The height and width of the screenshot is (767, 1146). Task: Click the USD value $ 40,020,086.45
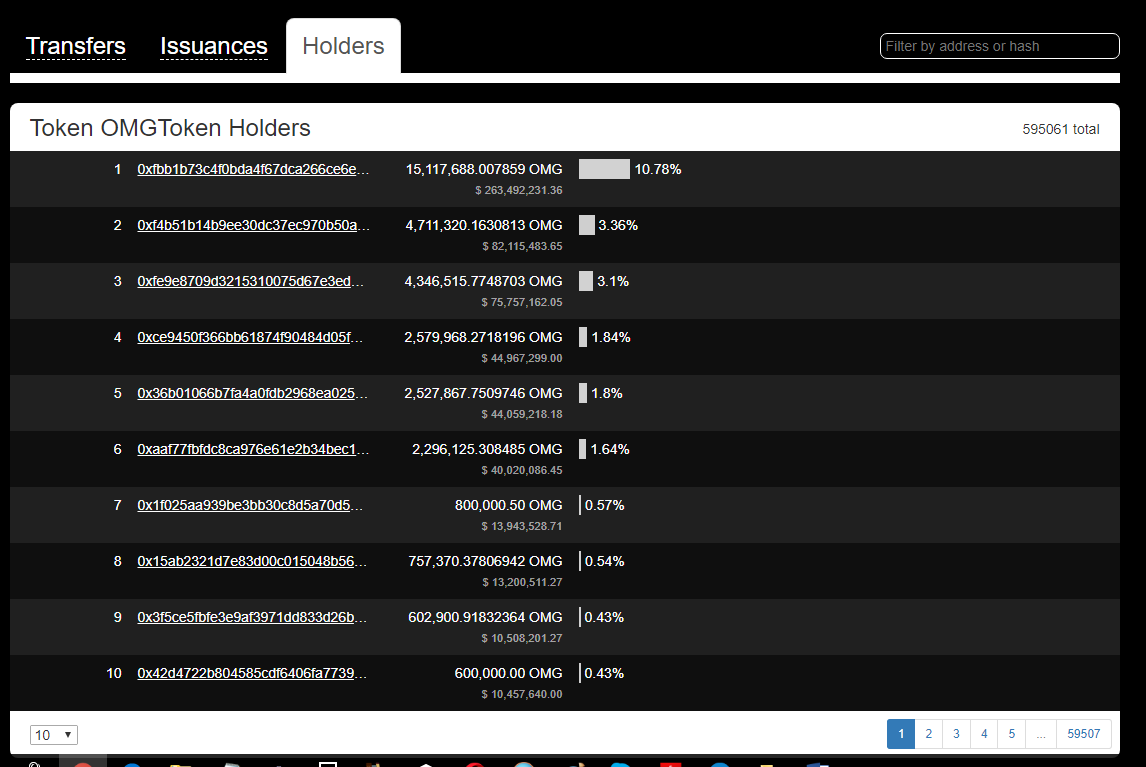click(522, 470)
